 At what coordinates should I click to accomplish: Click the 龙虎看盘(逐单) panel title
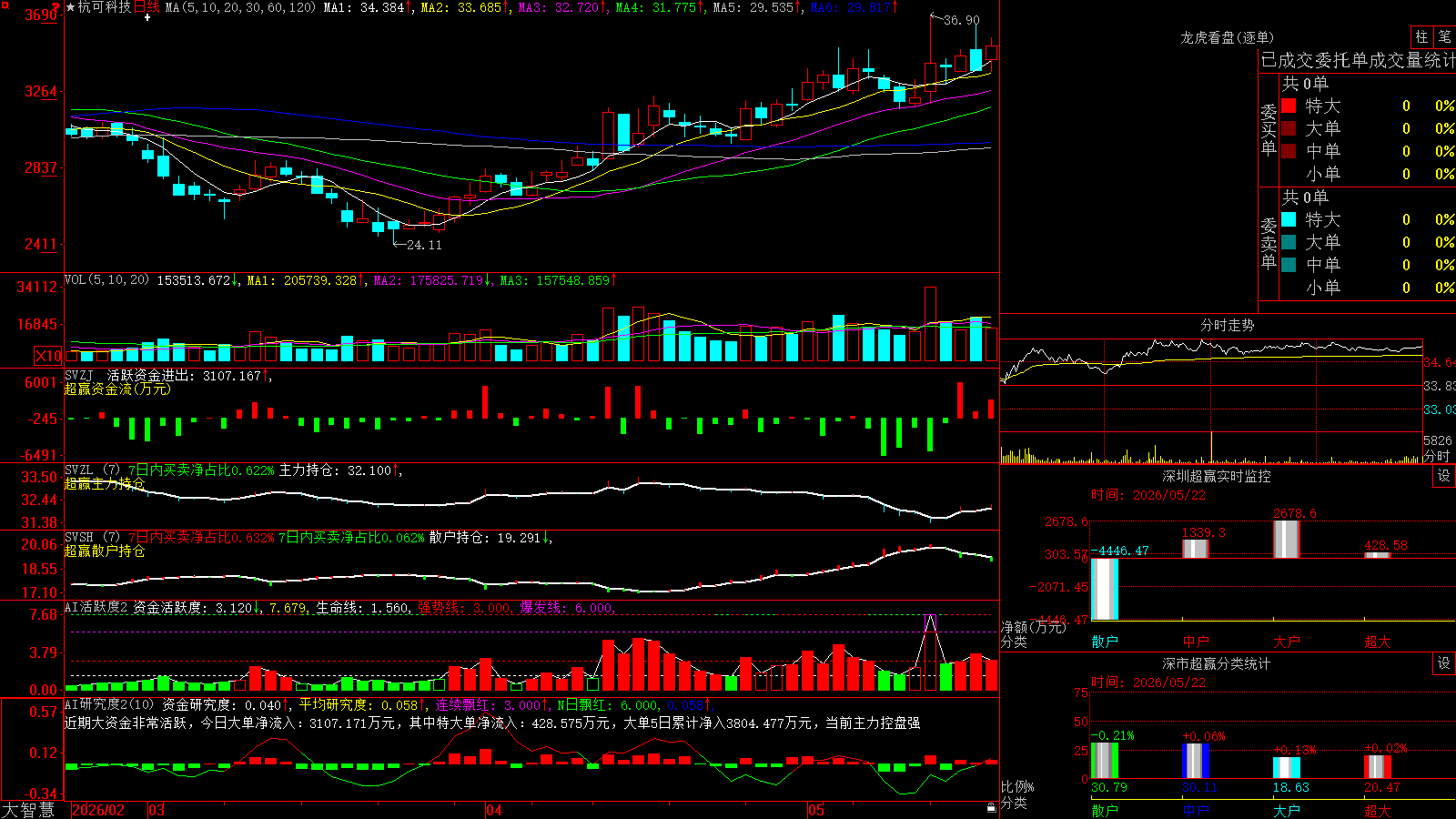(x=1227, y=37)
